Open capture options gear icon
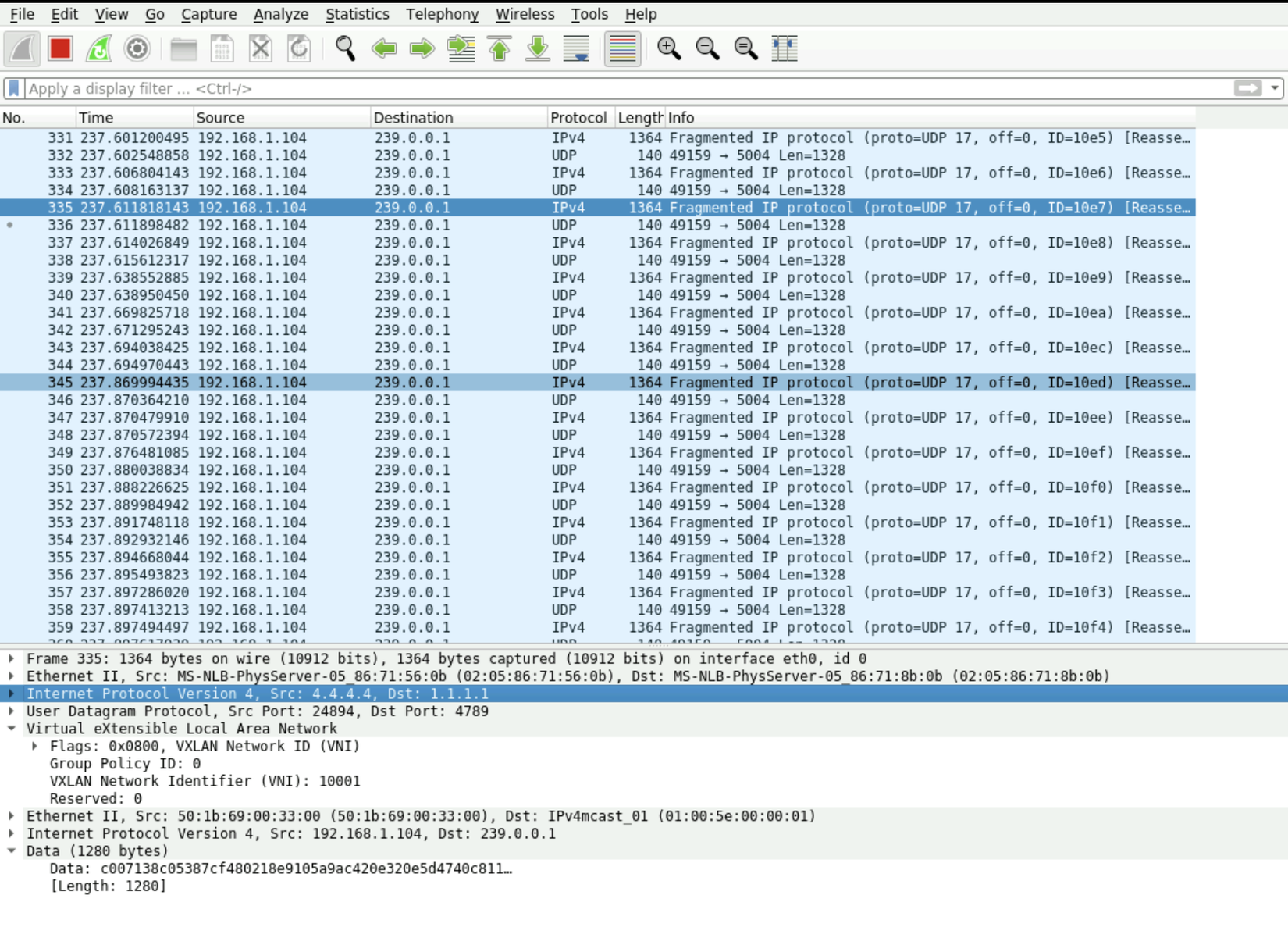 click(137, 48)
